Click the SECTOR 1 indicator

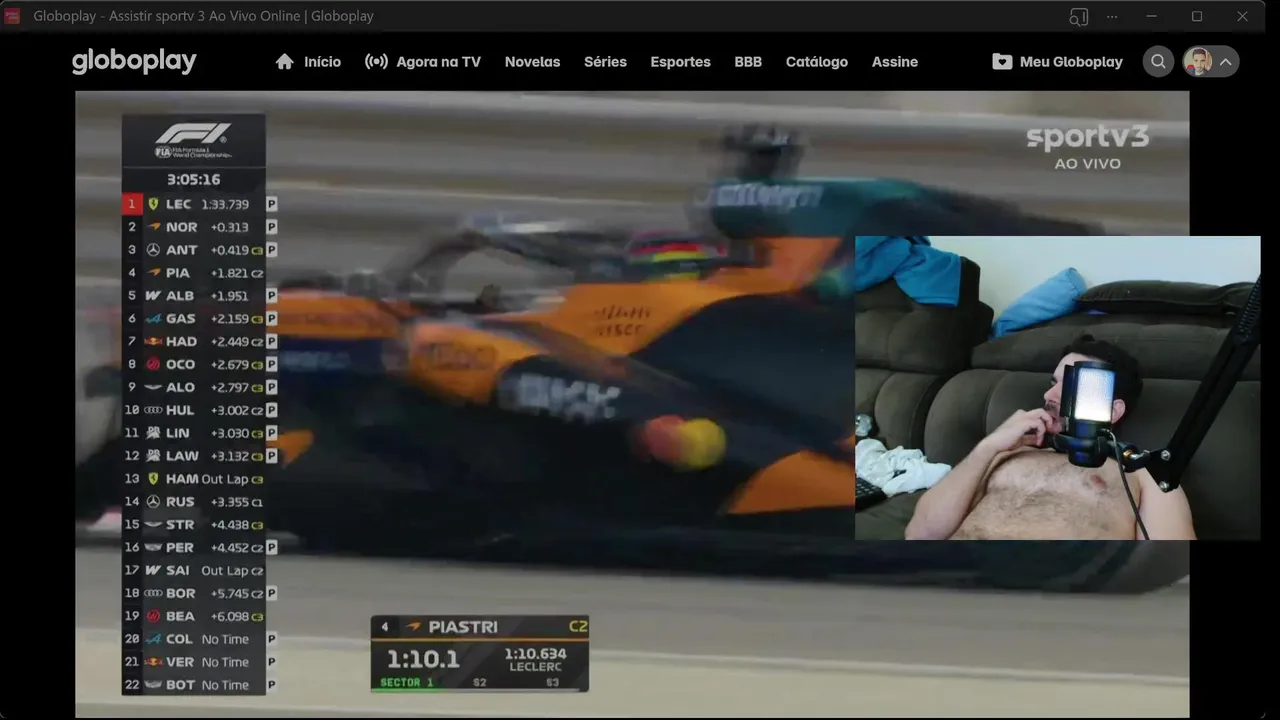pyautogui.click(x=407, y=683)
